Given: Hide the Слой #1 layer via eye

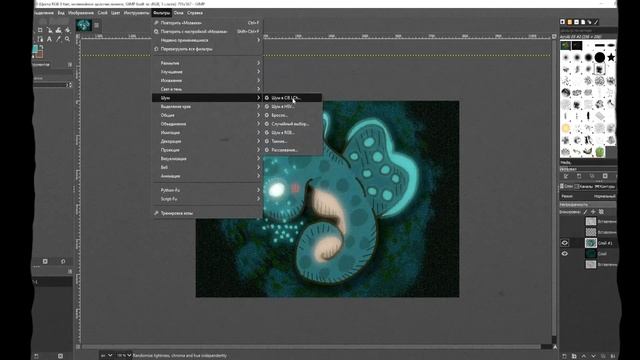Looking at the screenshot, I should tap(564, 243).
